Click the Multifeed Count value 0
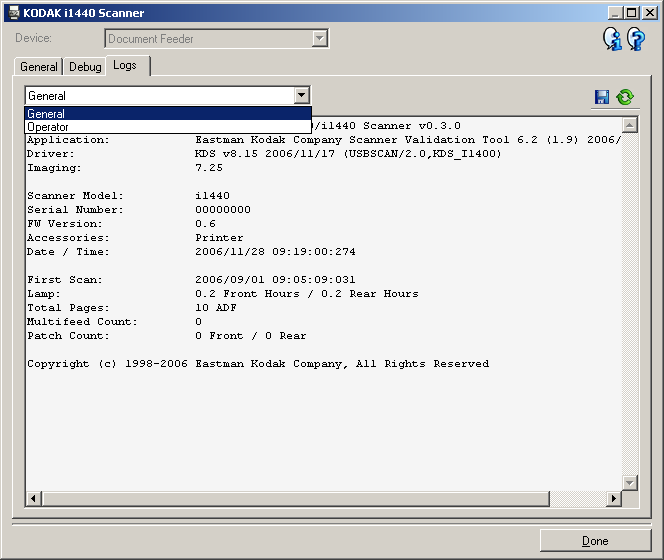Screen dimensions: 664x560 198,322
